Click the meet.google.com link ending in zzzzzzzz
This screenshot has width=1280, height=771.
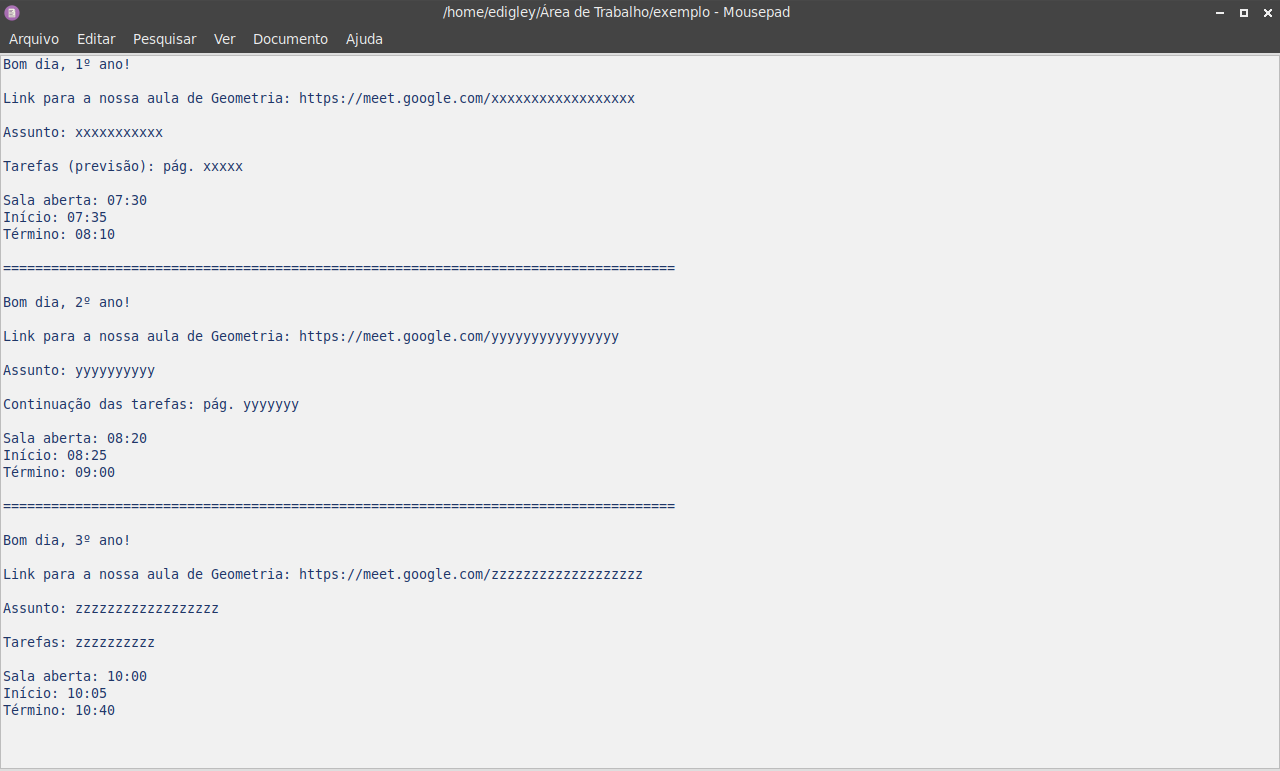[471, 574]
